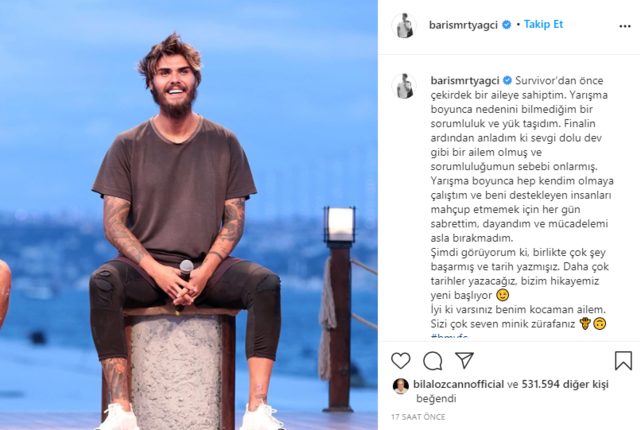
Task: Like the post with the heart icon
Action: pos(400,361)
